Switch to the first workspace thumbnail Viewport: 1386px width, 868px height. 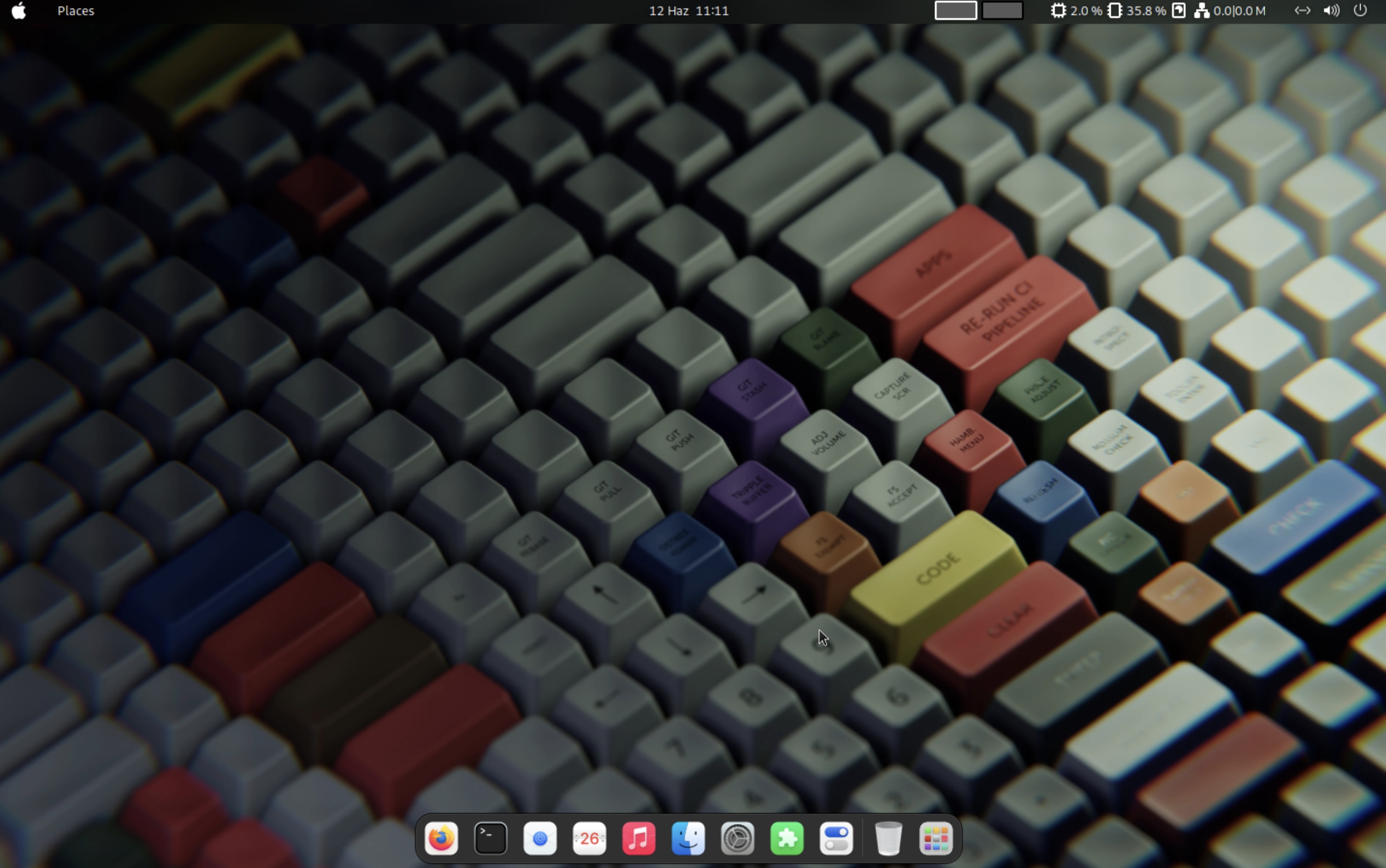coord(955,10)
